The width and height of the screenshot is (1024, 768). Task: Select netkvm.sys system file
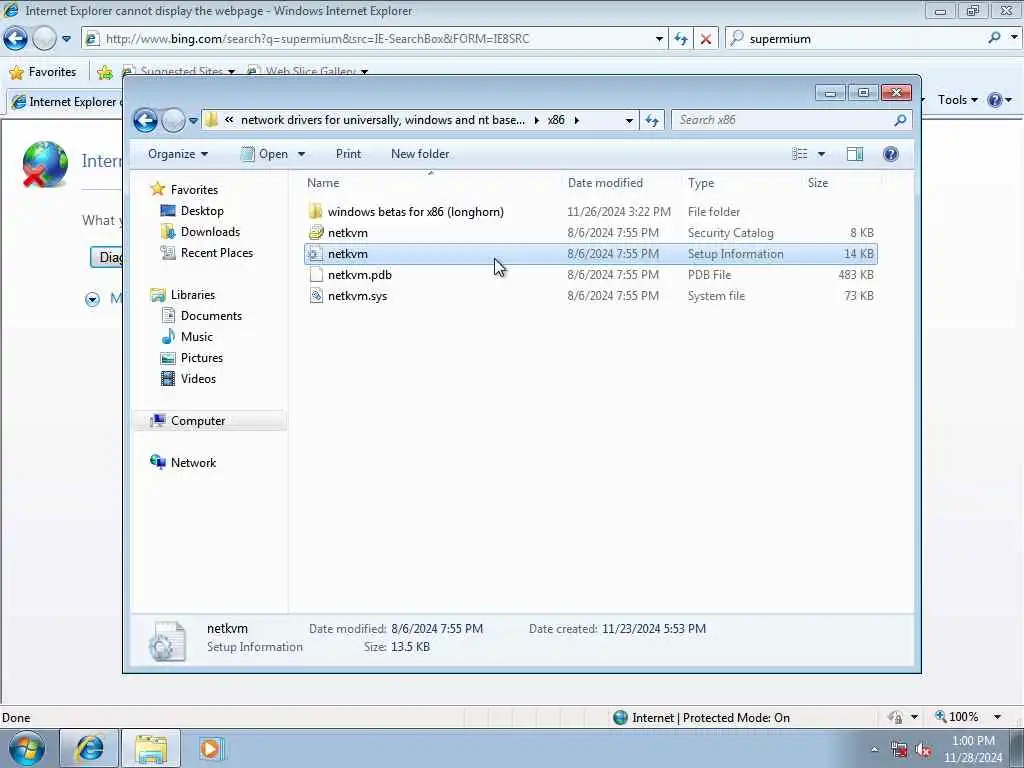coord(590,296)
